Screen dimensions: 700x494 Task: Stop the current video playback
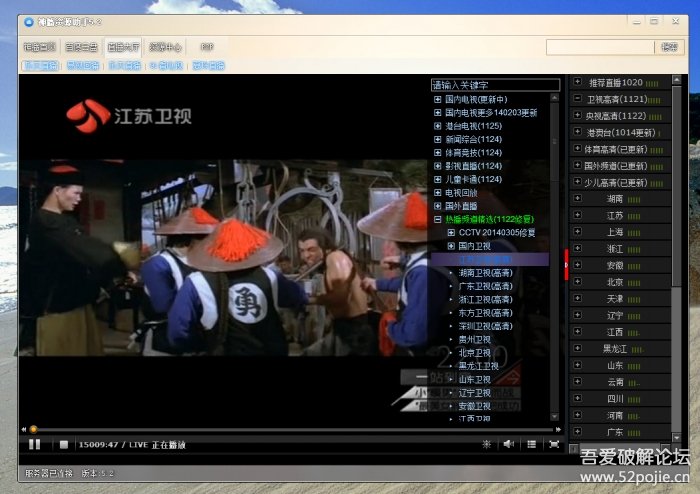63,444
